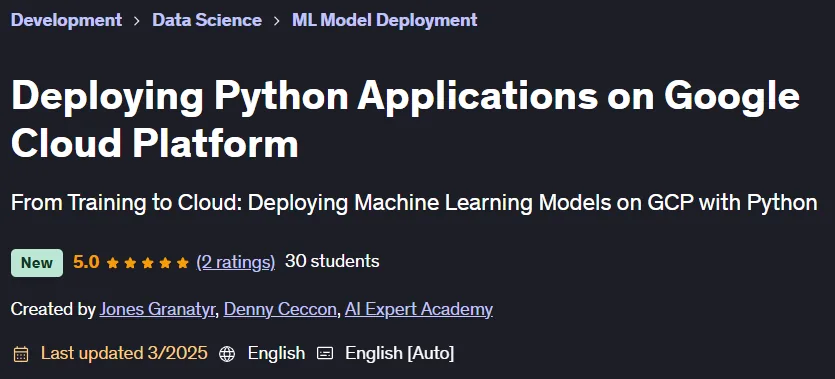Click the first rating star
Viewport: 835px width, 379px height.
pos(112,262)
